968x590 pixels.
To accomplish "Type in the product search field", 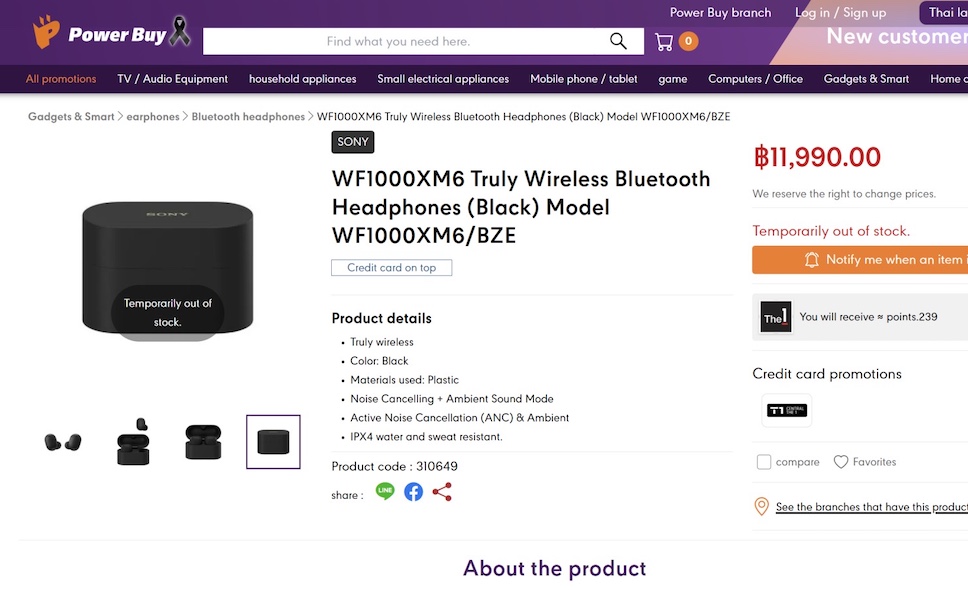I will pos(398,41).
